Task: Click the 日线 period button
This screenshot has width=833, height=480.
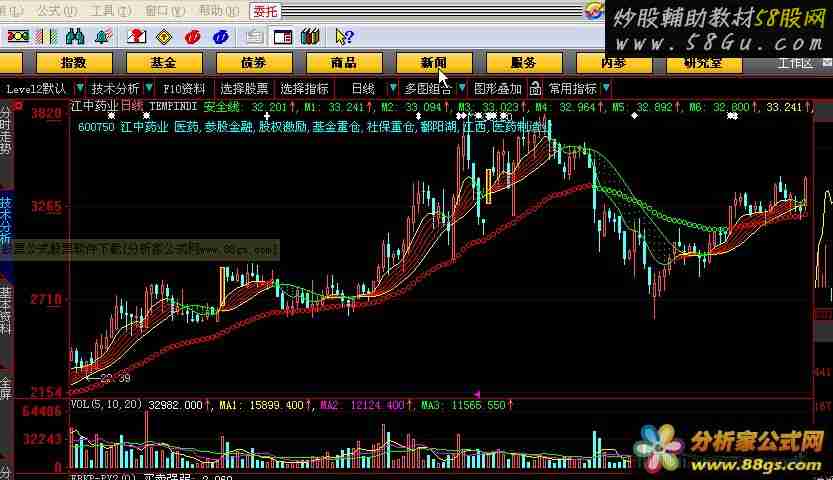Action: 363,89
